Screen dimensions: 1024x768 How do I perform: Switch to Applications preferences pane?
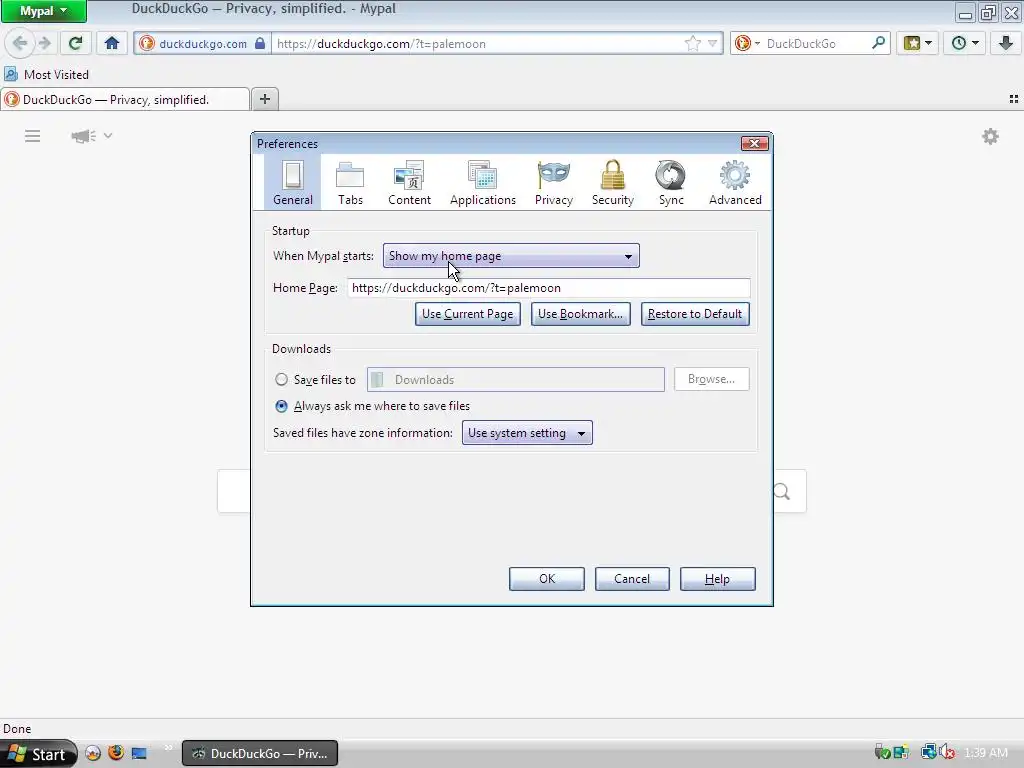click(x=483, y=182)
